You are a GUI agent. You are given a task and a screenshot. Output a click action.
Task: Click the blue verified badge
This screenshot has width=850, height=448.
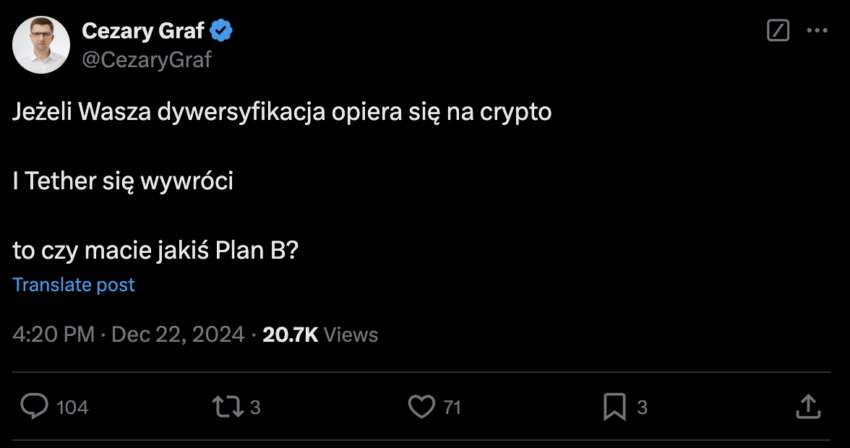pyautogui.click(x=221, y=31)
